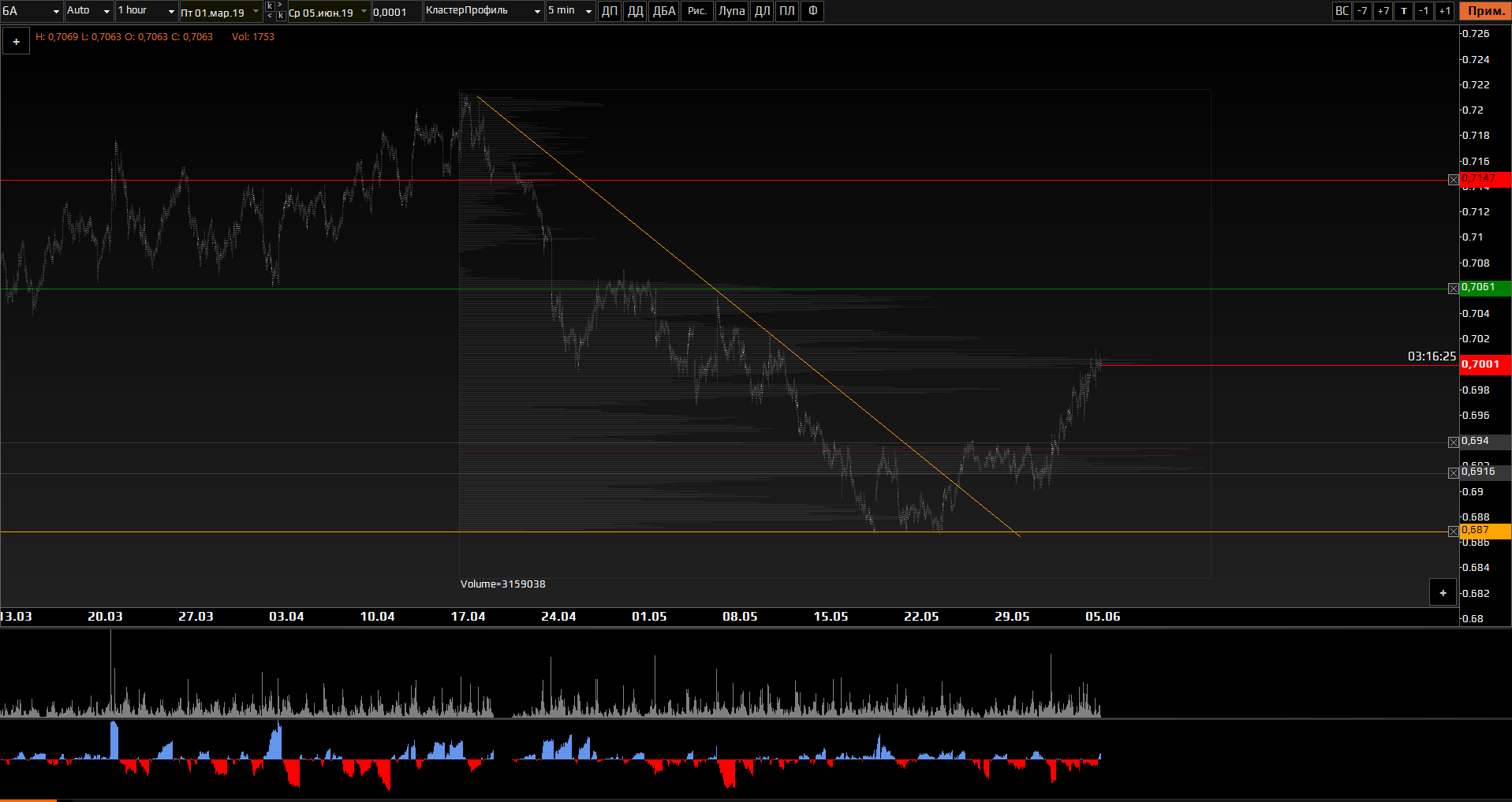Remove the green 0,7061 level line
Image resolution: width=1512 pixels, height=802 pixels.
(1454, 289)
